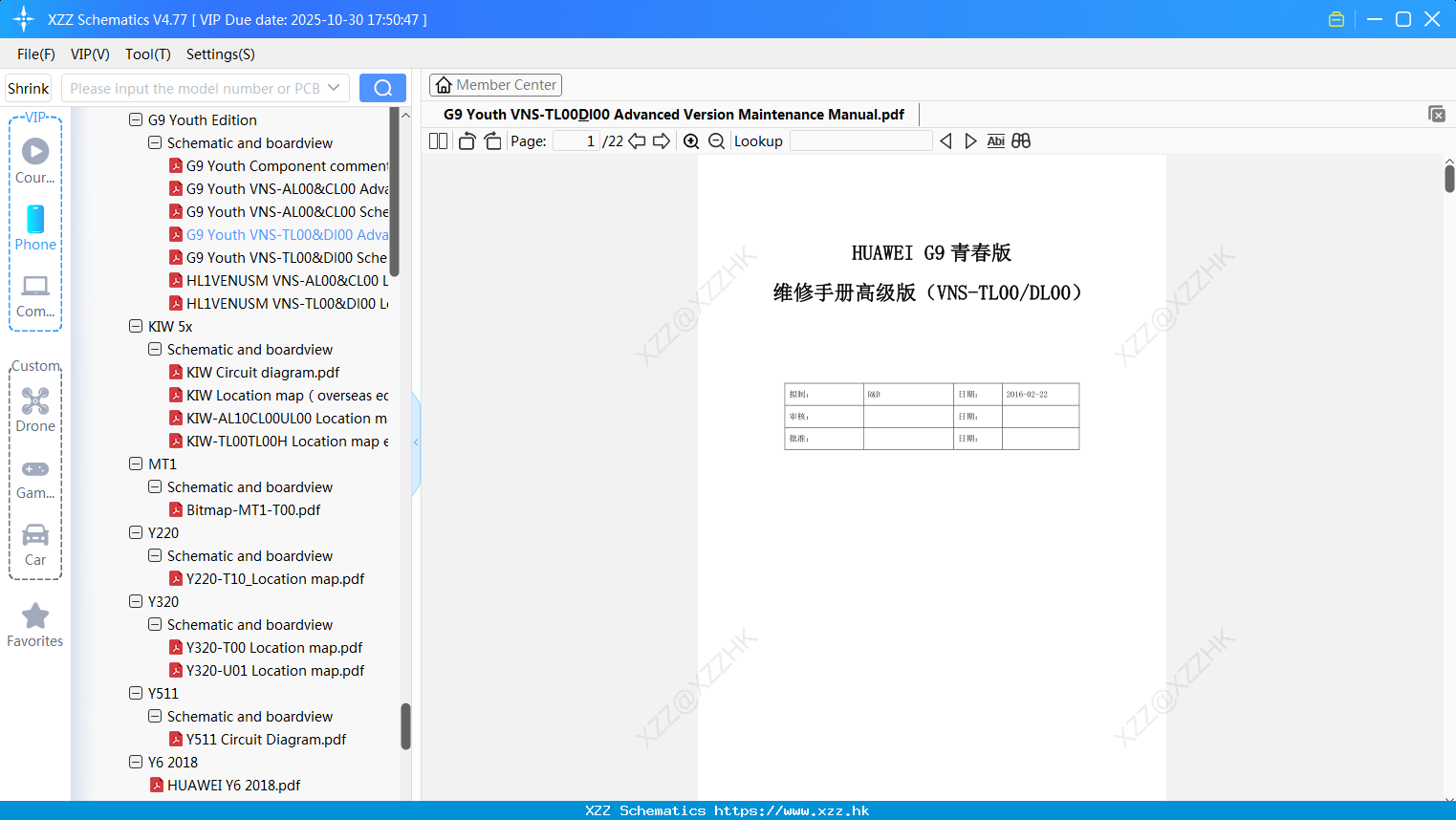The width and height of the screenshot is (1456, 820).
Task: Select the Phone category
Action: [x=35, y=228]
